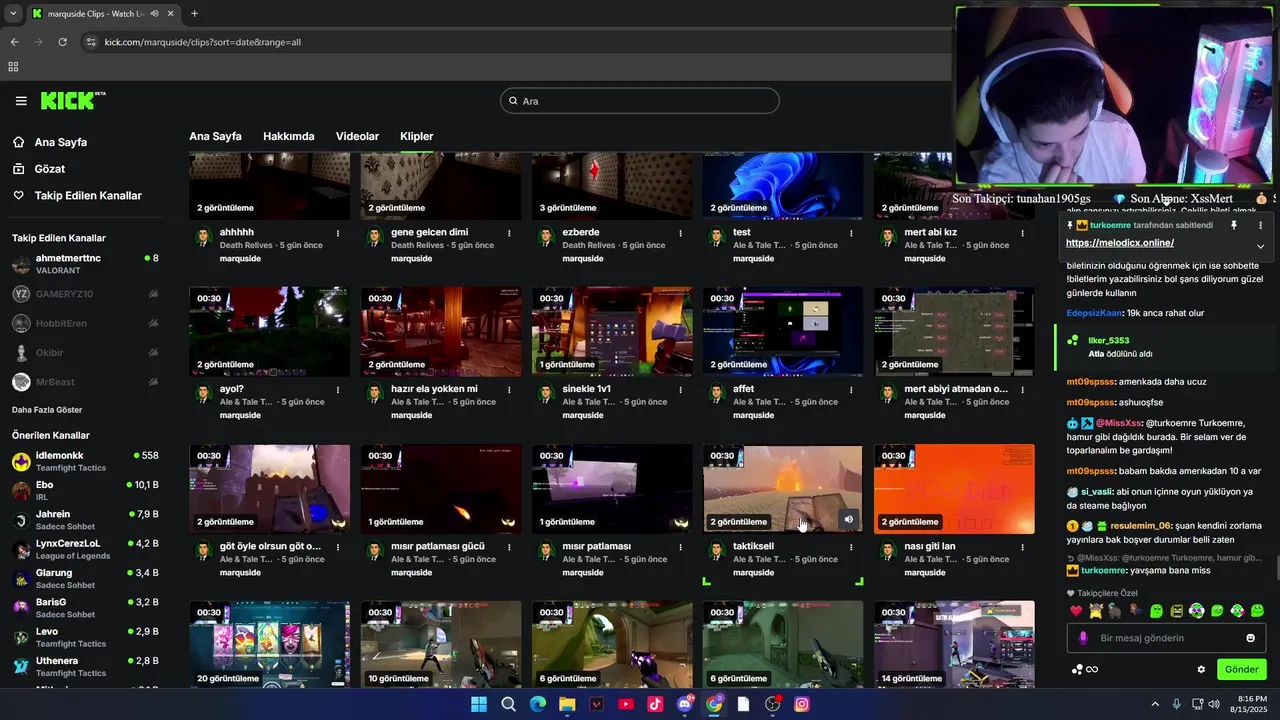Open Instagram from taskbar

tap(802, 704)
